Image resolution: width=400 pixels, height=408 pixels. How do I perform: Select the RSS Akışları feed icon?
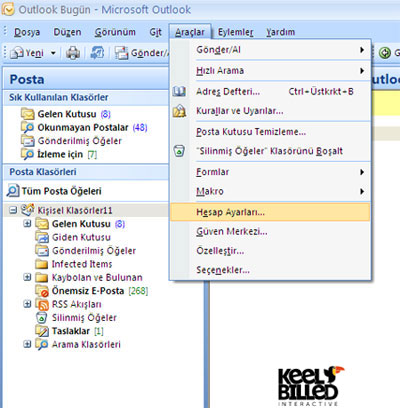(42, 304)
